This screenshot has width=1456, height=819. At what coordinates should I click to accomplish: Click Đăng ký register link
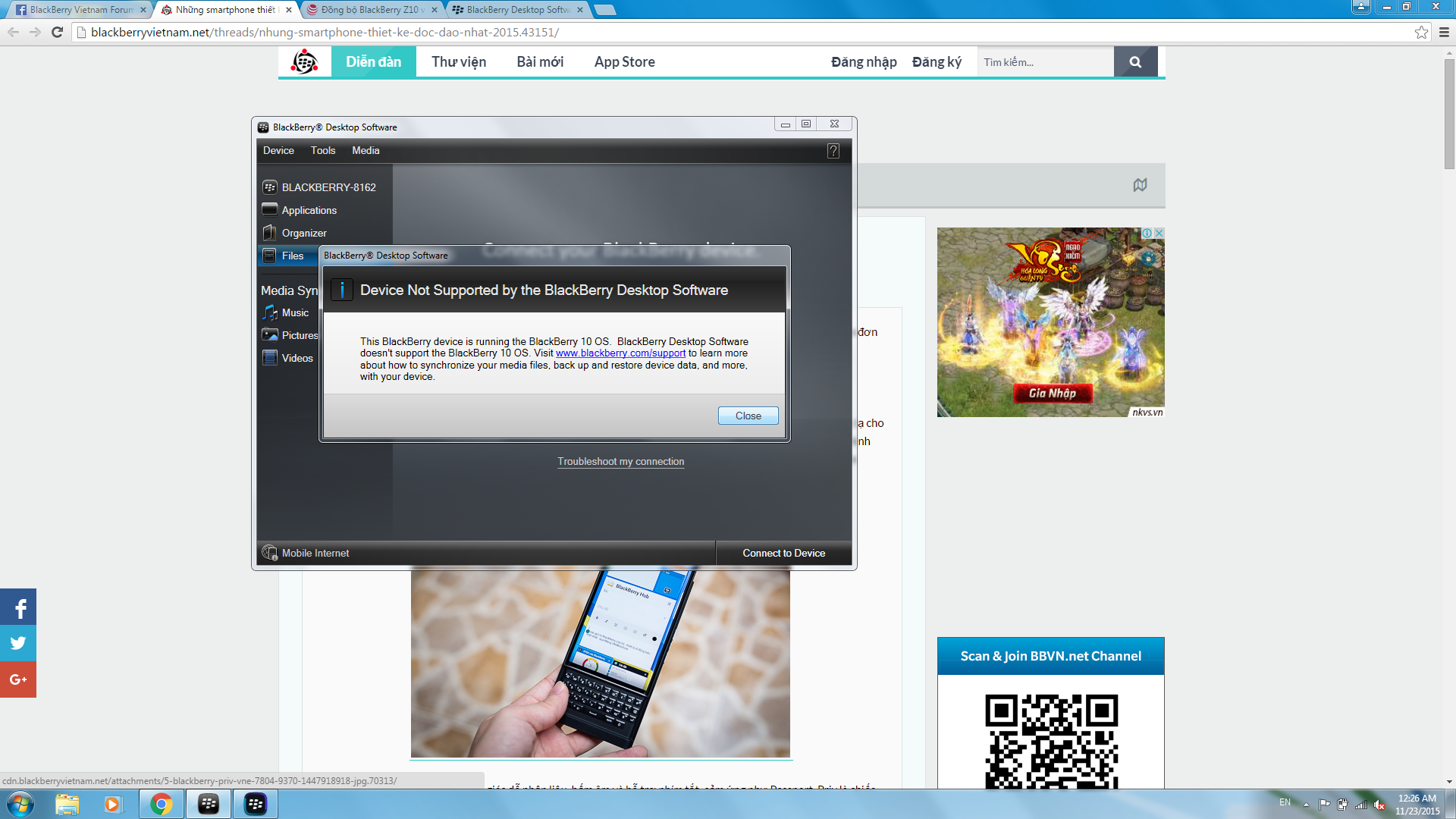tap(937, 61)
